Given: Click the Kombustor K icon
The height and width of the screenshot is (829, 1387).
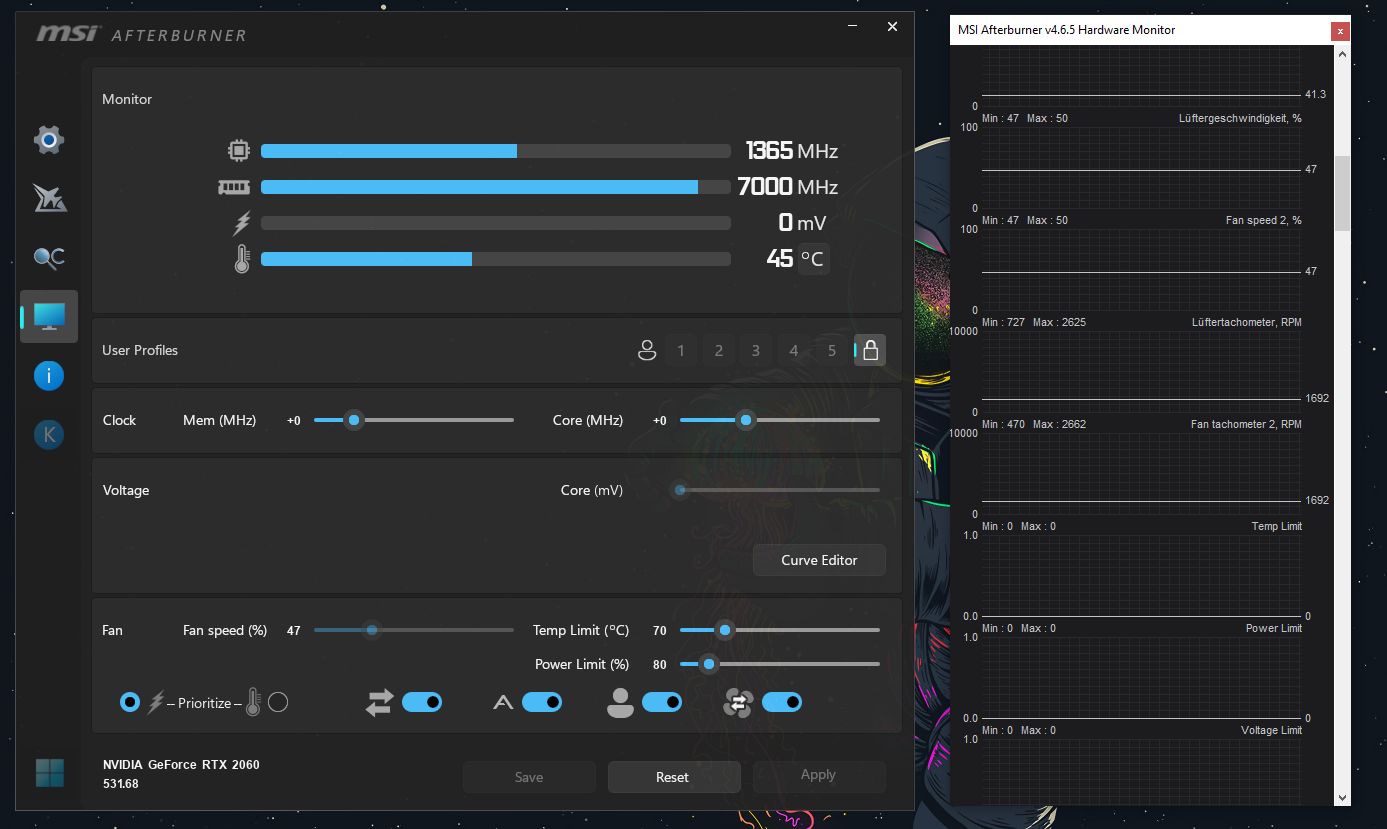Looking at the screenshot, I should [x=49, y=434].
